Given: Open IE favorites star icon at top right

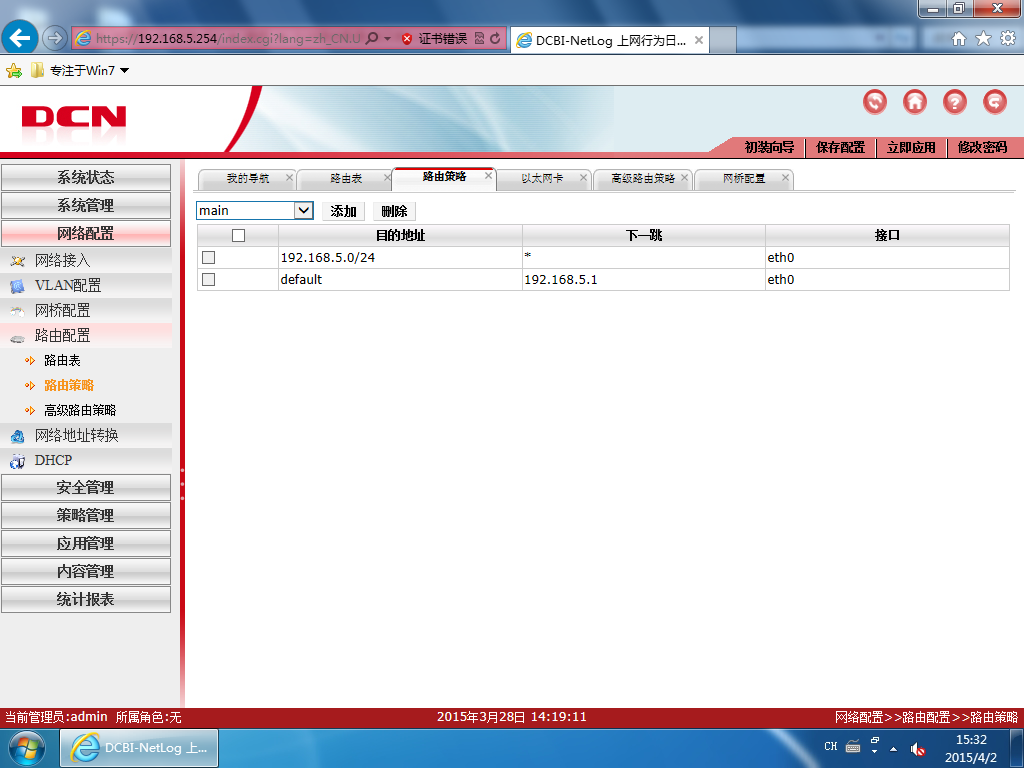Looking at the screenshot, I should coord(984,39).
